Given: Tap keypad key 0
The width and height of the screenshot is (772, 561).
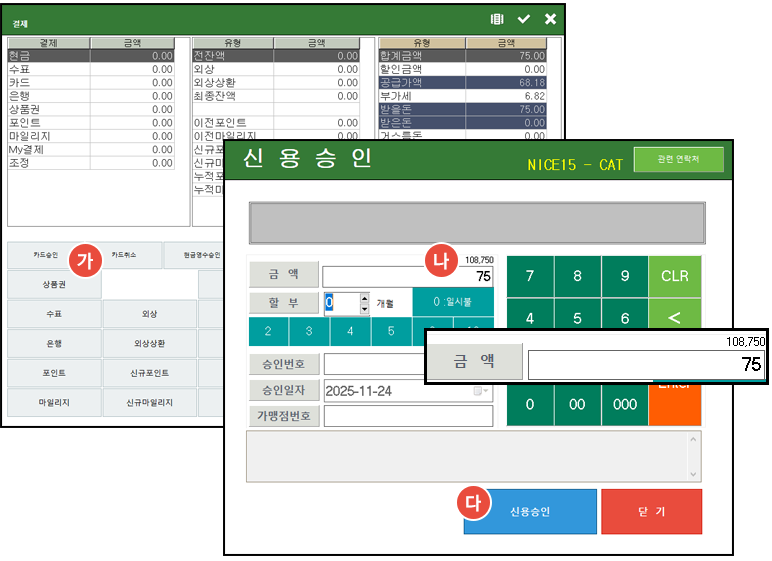Looking at the screenshot, I should (x=530, y=404).
